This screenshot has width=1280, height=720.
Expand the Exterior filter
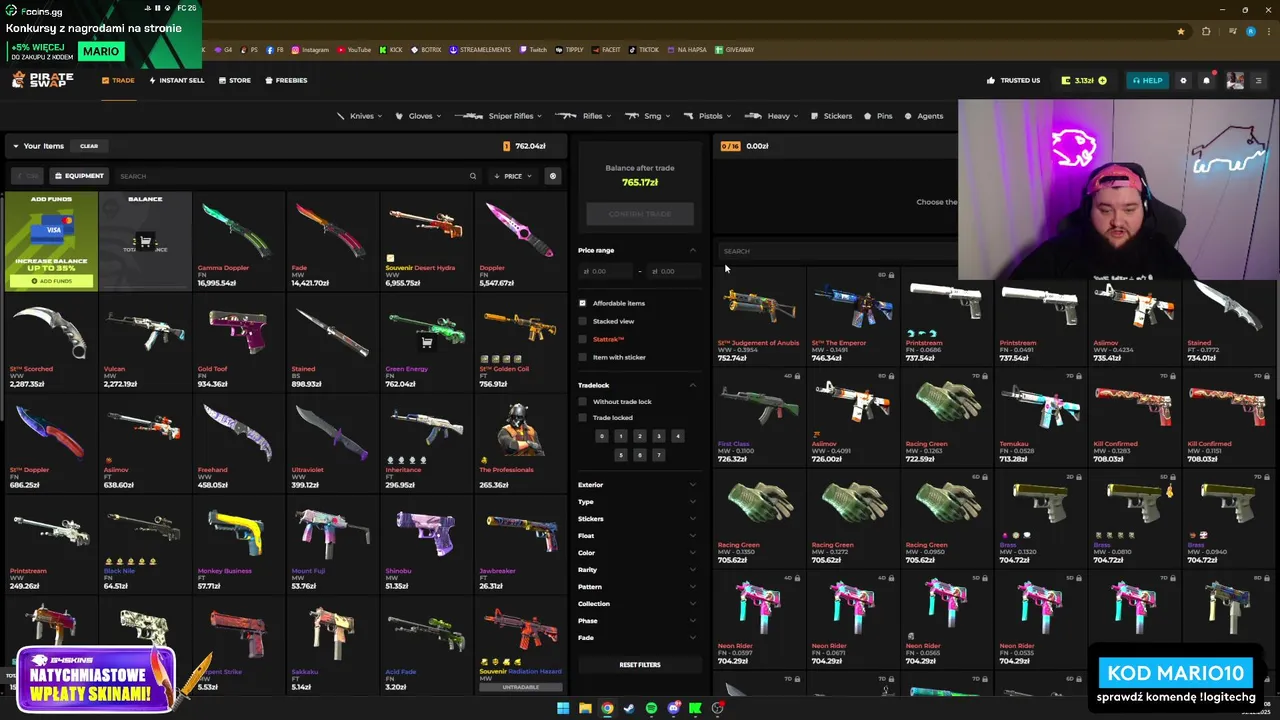(x=638, y=485)
